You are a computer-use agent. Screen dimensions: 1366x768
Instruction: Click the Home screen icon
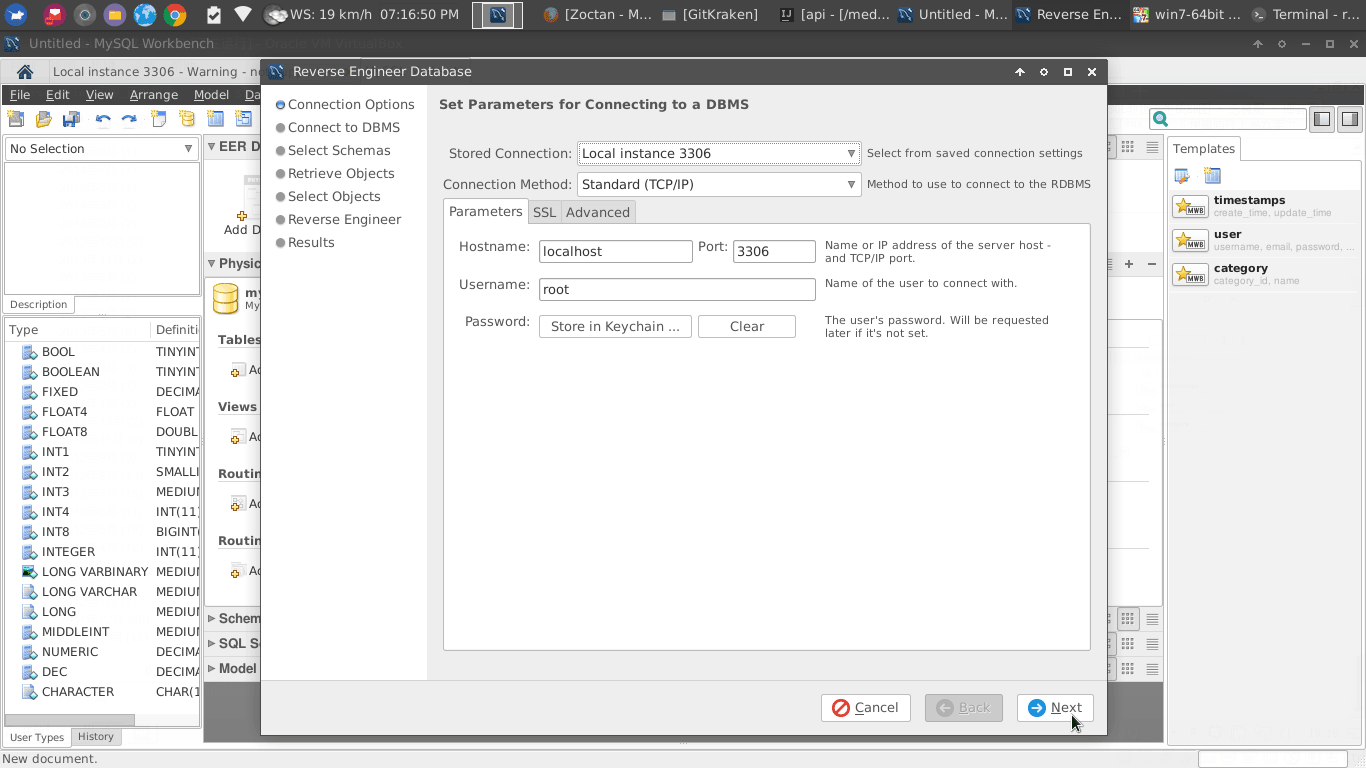[x=25, y=71]
